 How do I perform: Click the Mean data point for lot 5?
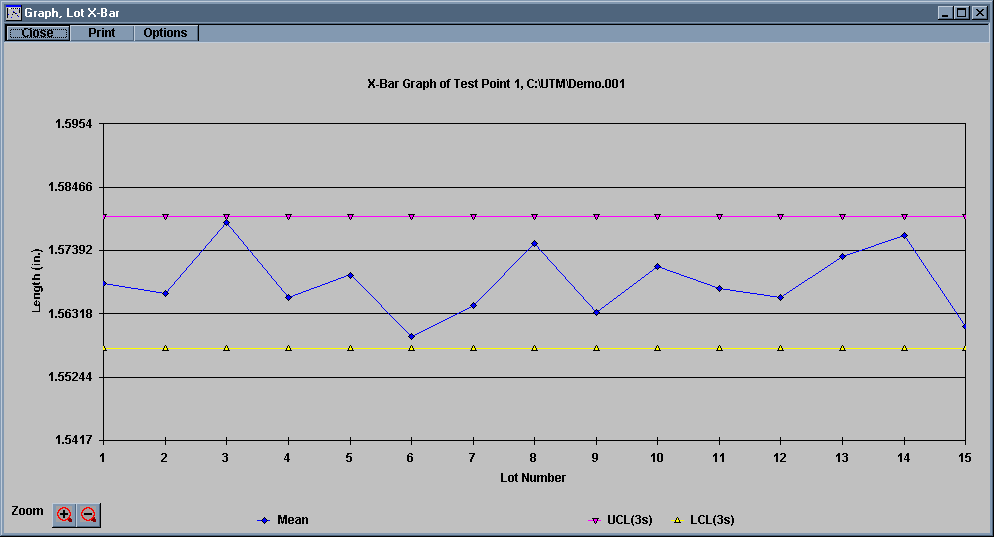pos(351,275)
